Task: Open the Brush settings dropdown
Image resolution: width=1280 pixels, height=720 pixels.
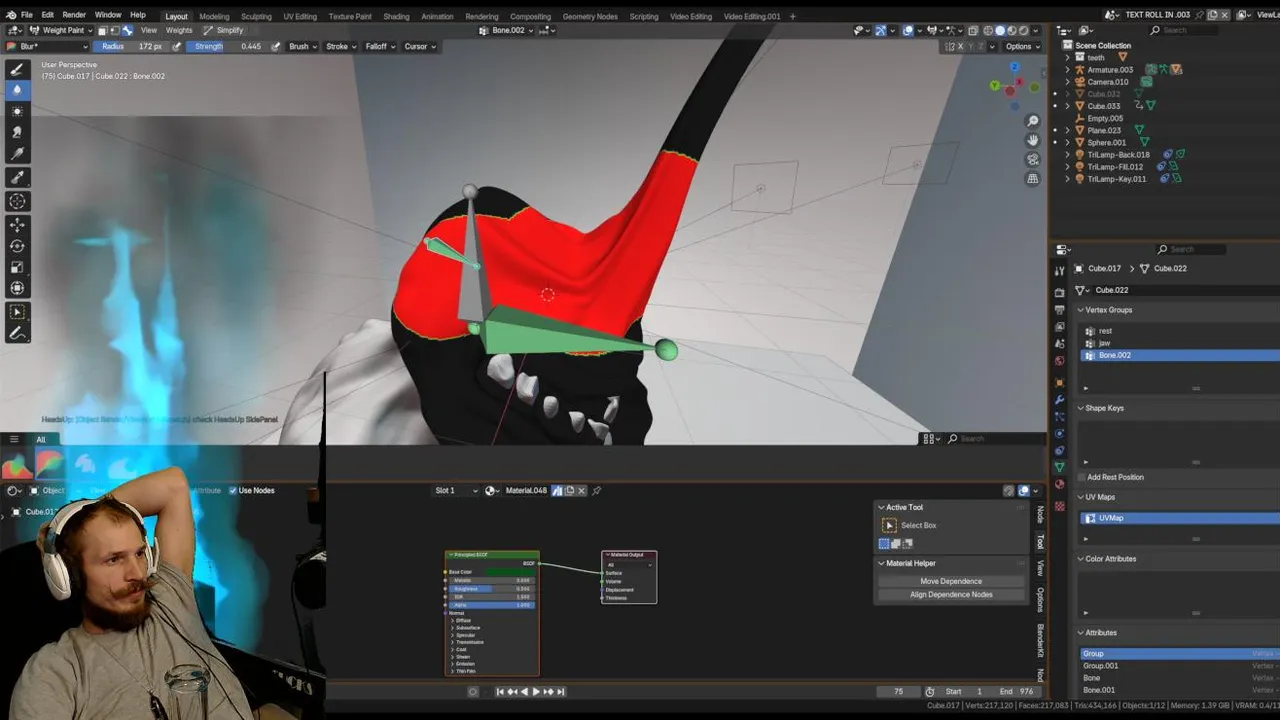Action: [x=302, y=46]
